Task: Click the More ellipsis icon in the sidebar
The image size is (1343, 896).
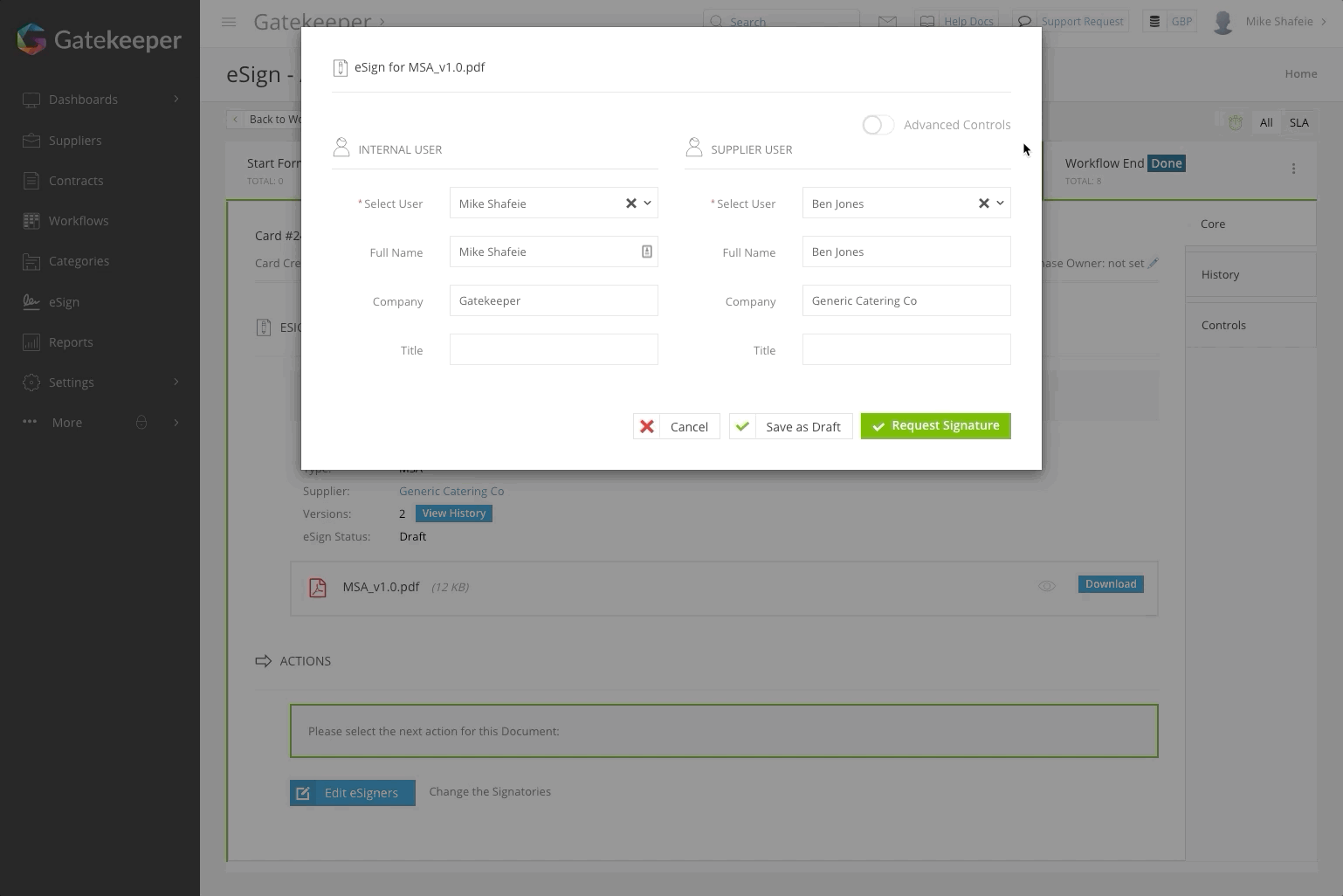Action: [30, 422]
